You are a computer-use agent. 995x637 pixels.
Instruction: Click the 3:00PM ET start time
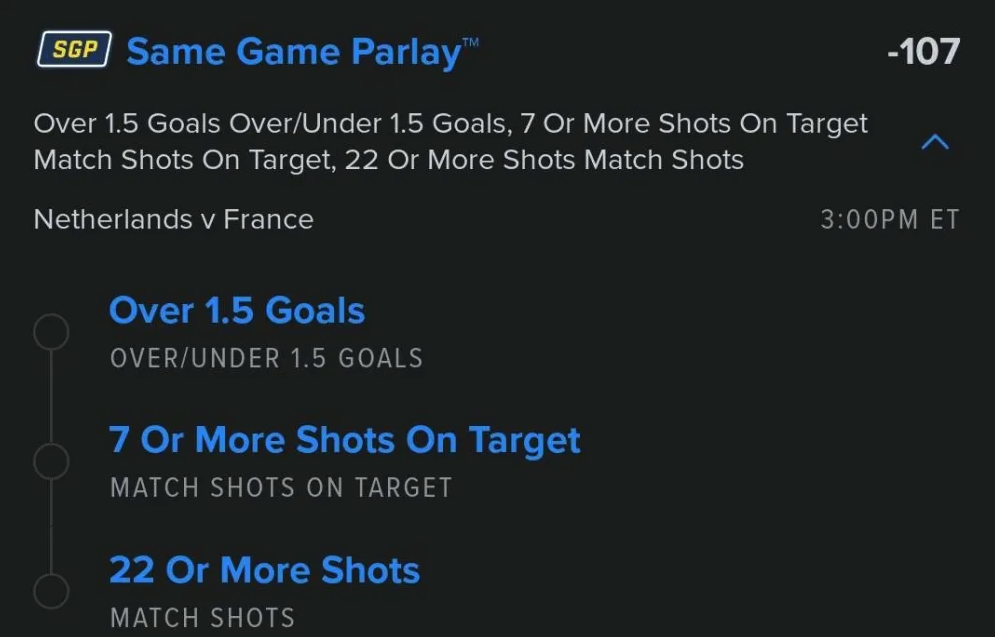click(x=889, y=220)
